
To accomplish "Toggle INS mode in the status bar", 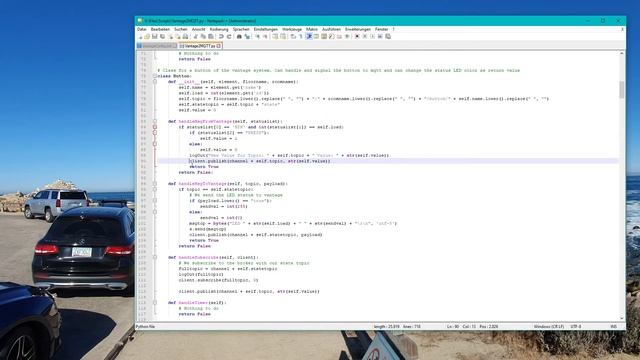I will (x=613, y=327).
